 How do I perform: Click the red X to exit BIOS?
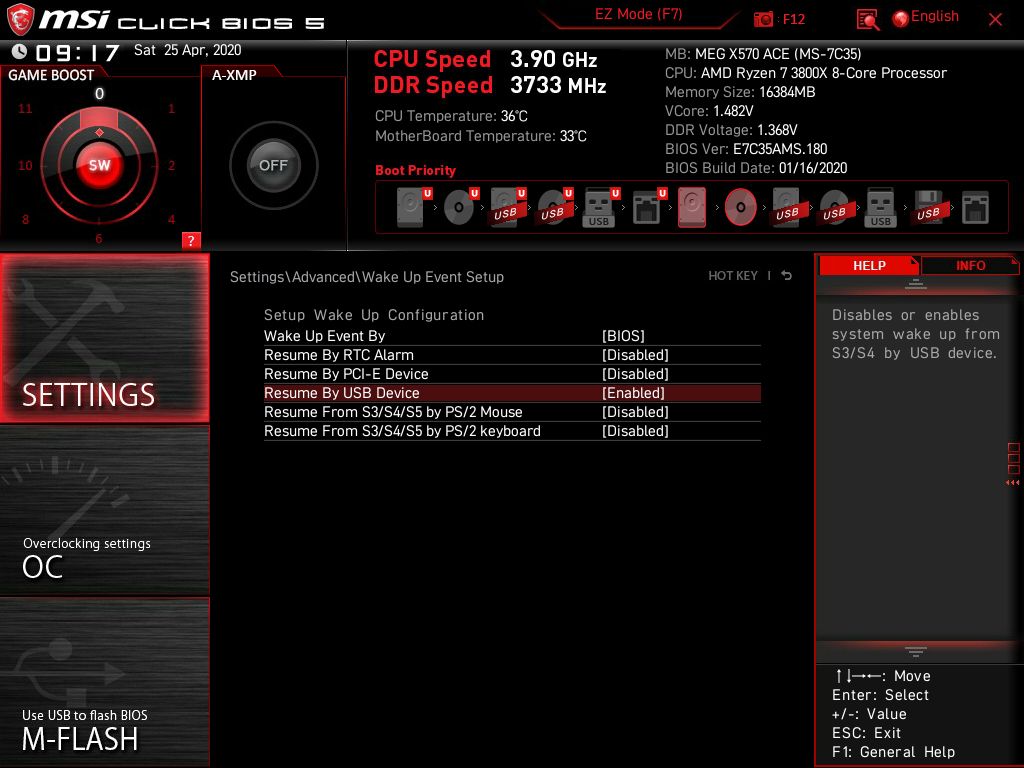995,20
